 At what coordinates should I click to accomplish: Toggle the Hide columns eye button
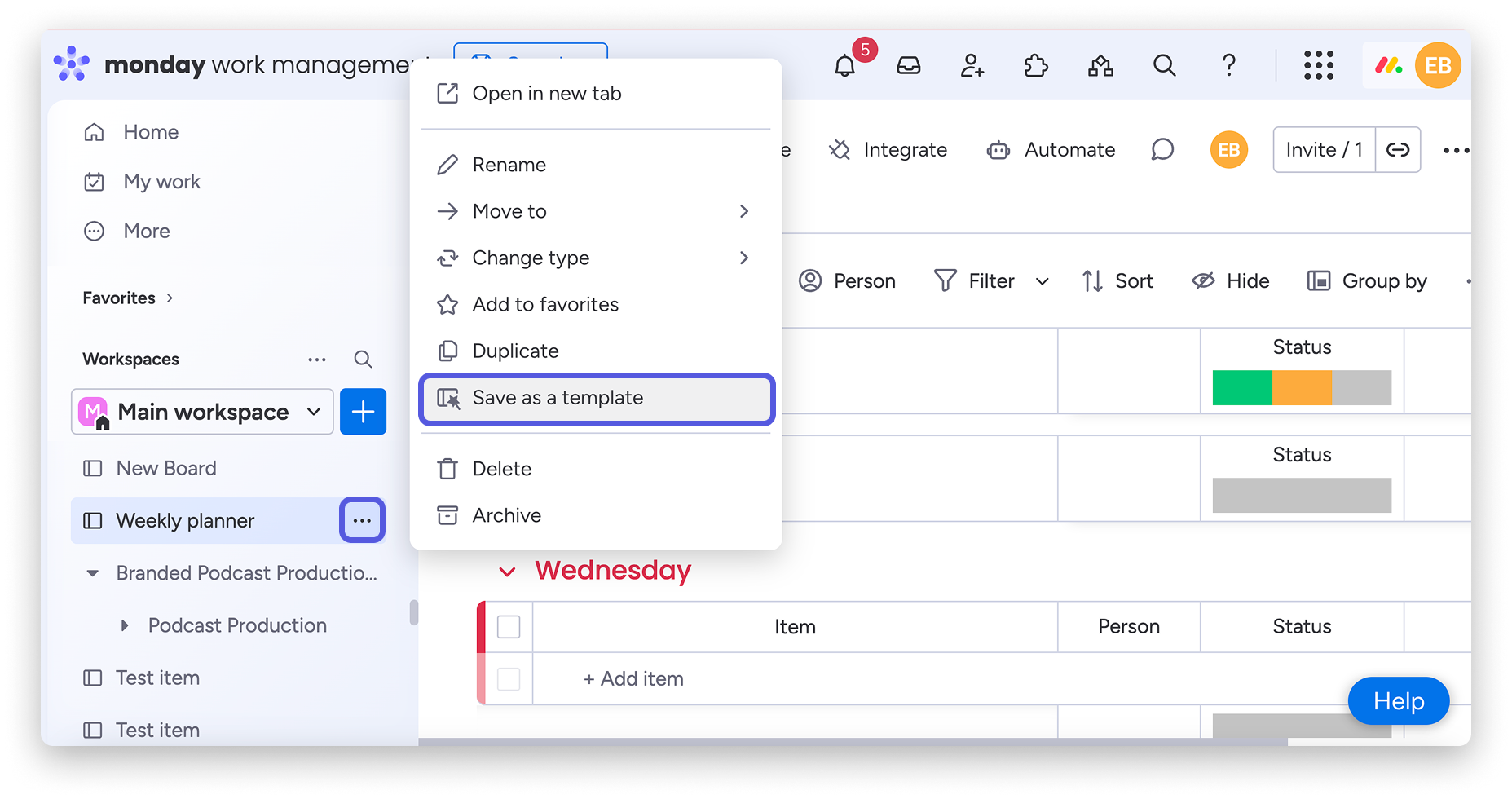pos(1231,281)
